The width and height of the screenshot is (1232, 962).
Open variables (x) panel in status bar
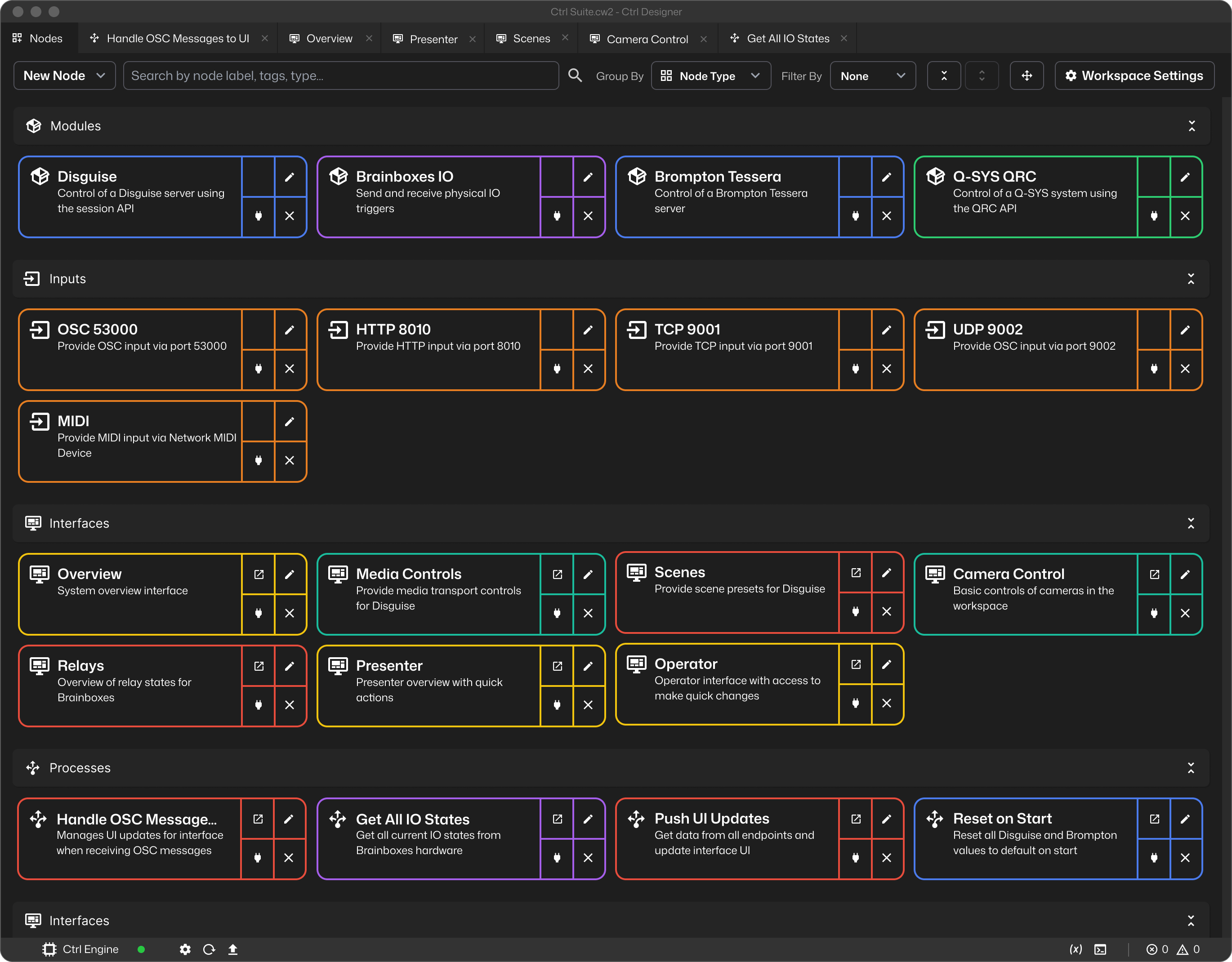pos(1076,950)
